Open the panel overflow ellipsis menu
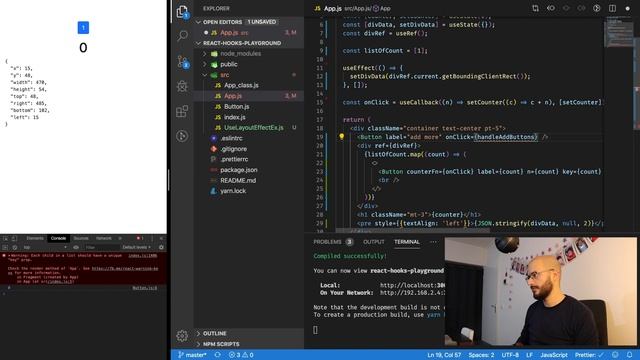640x360 pixels. 433,242
